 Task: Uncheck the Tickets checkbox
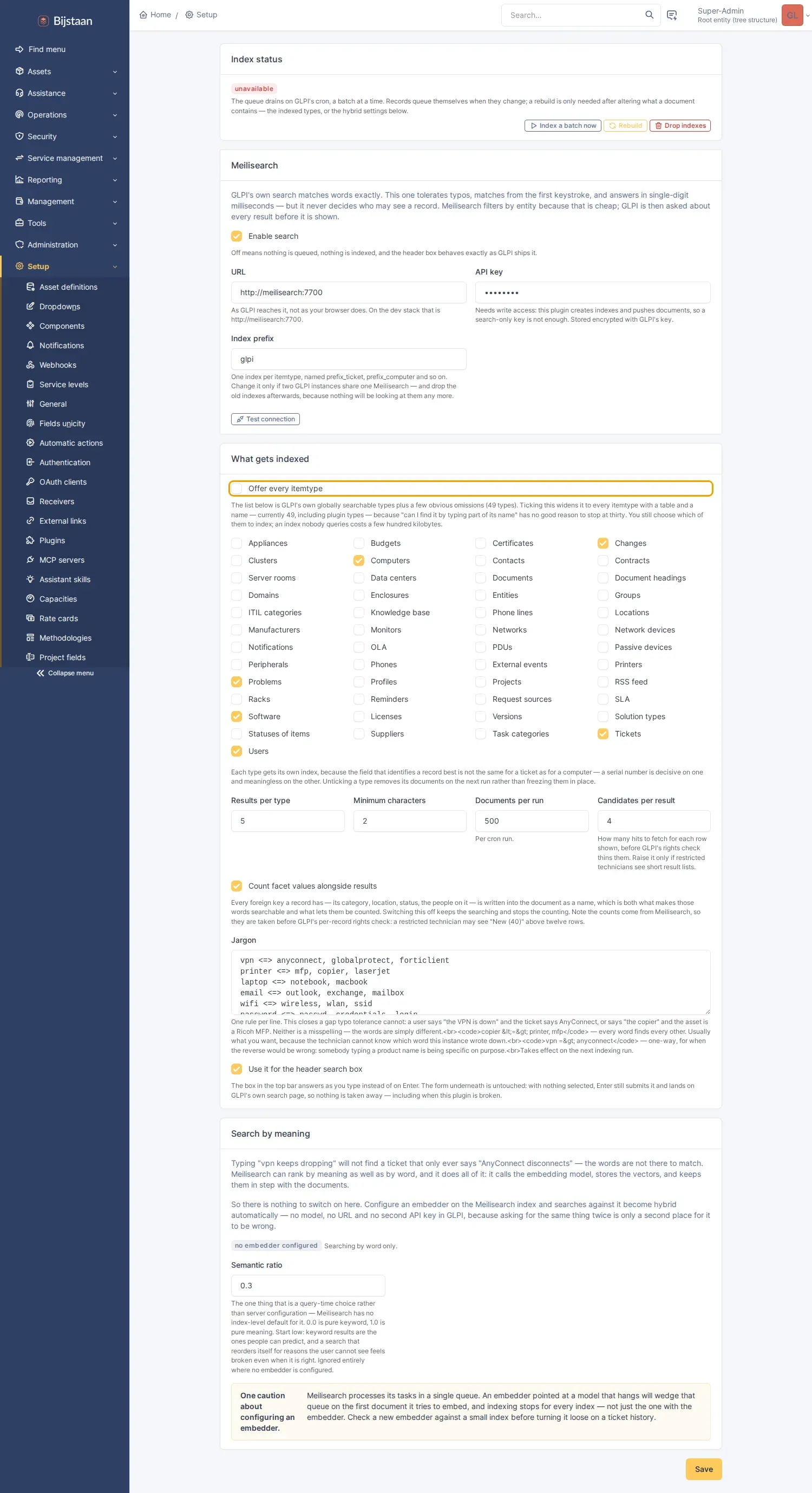603,734
